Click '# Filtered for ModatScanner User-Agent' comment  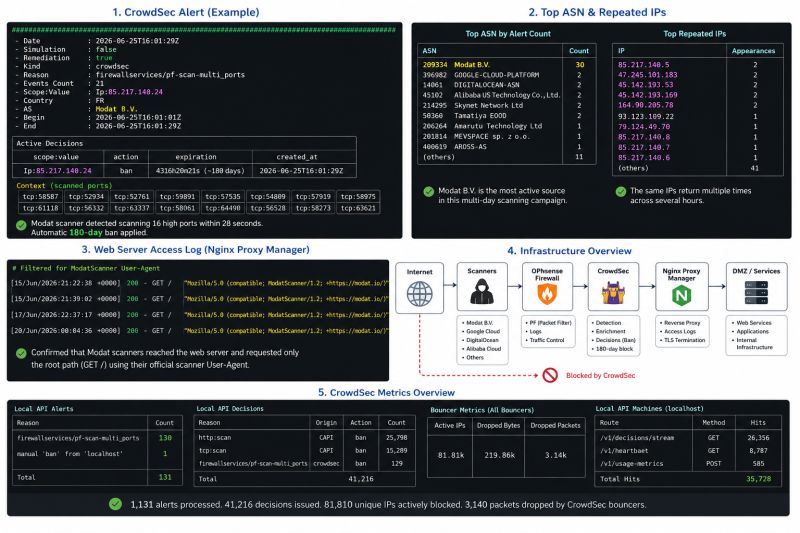click(86, 268)
